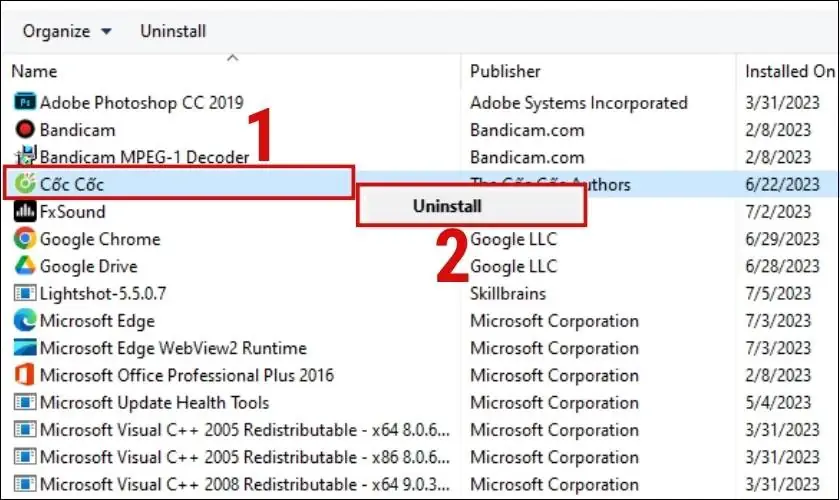This screenshot has height=500, width=840.
Task: Select the Google Chrome entry name
Action: tap(100, 239)
